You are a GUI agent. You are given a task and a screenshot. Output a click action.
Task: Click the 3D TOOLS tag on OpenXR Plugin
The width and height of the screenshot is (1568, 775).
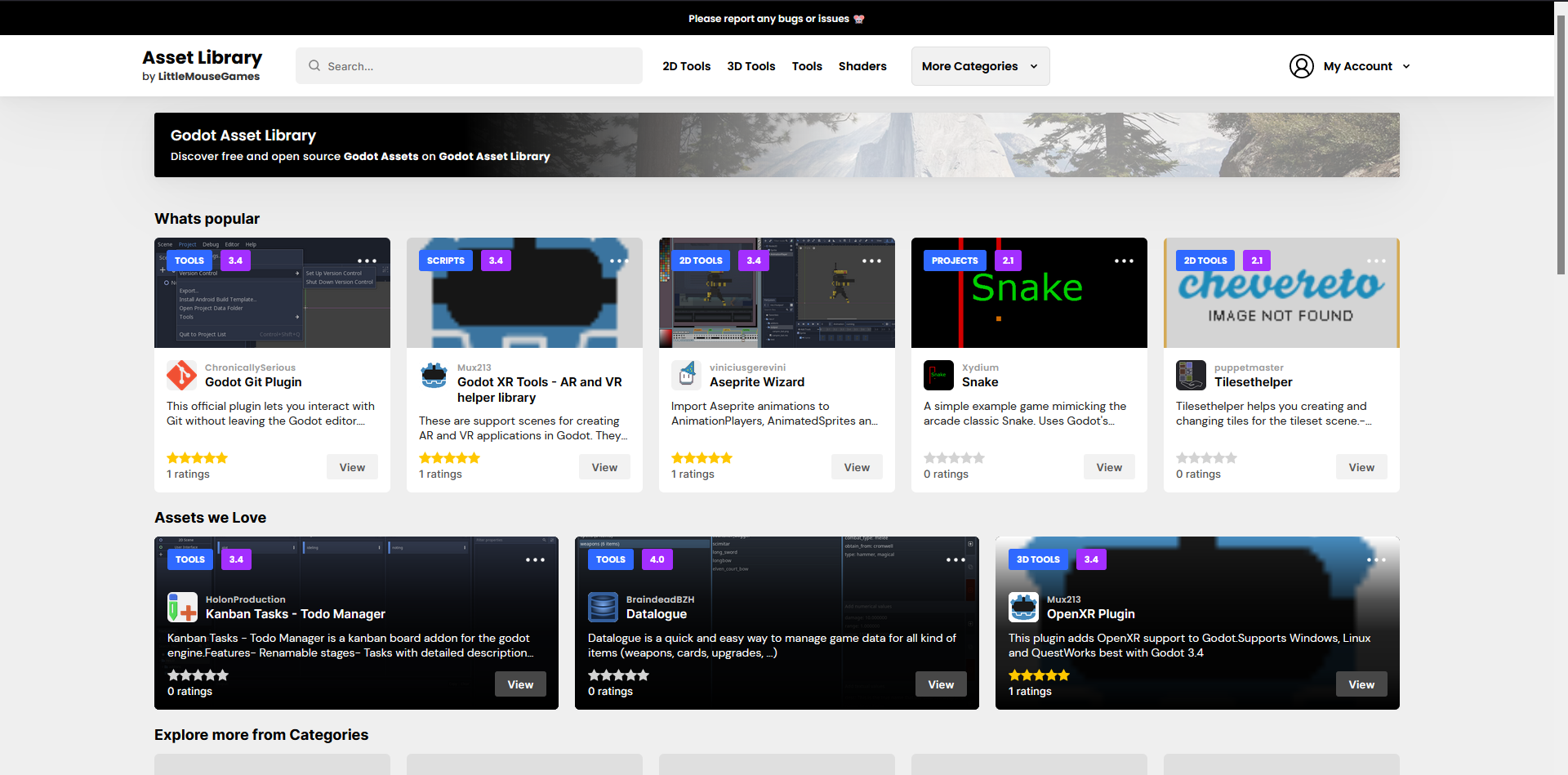(1038, 559)
